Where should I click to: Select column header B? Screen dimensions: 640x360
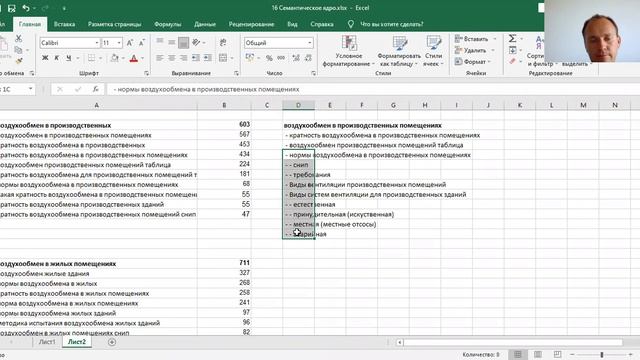(x=224, y=105)
